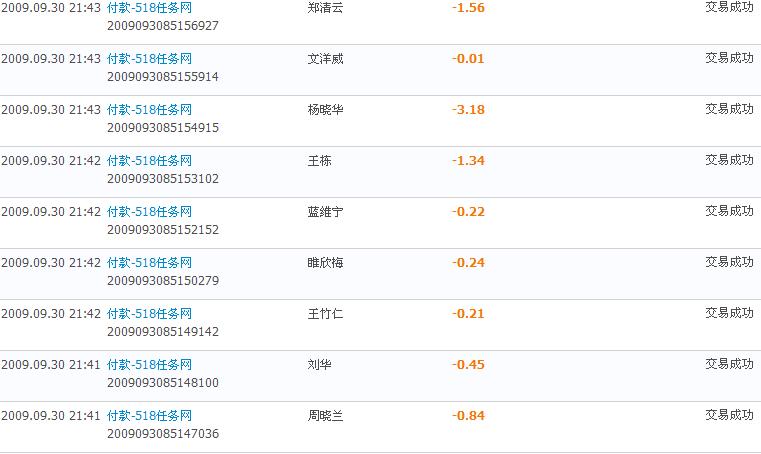Image resolution: width=761 pixels, height=454 pixels.
Task: Click the payee name 蓝维宁
Action: coord(324,212)
